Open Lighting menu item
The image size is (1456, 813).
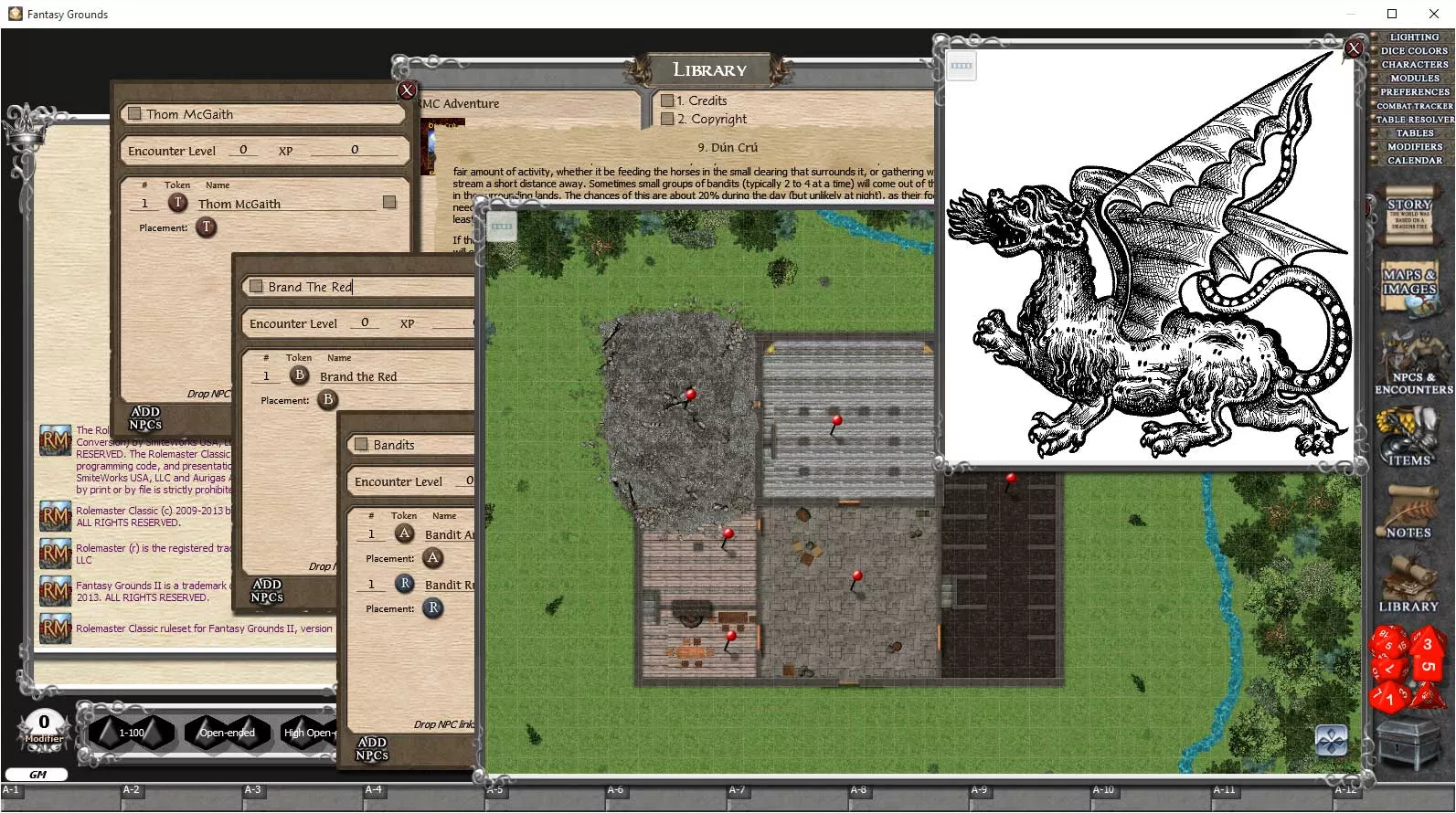click(1414, 37)
